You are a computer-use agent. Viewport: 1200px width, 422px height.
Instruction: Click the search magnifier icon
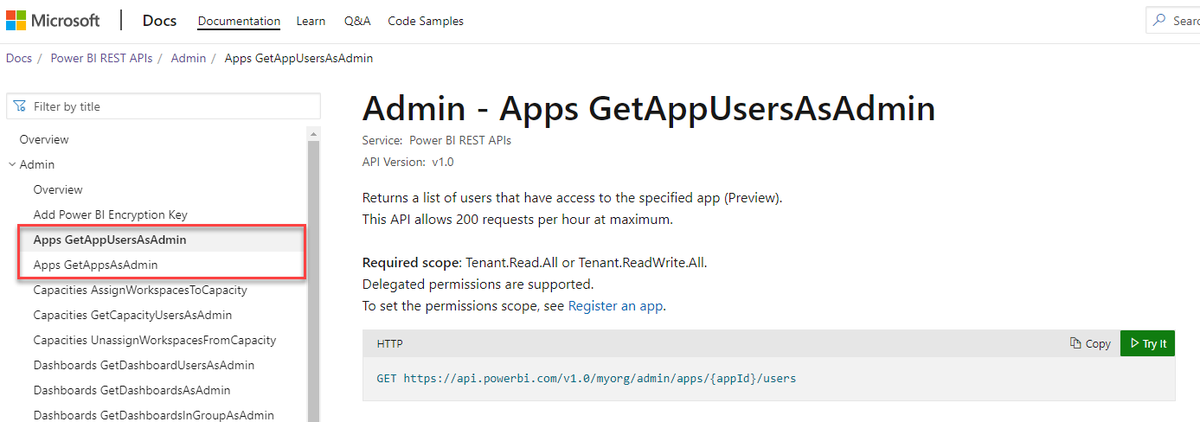[x=1160, y=20]
